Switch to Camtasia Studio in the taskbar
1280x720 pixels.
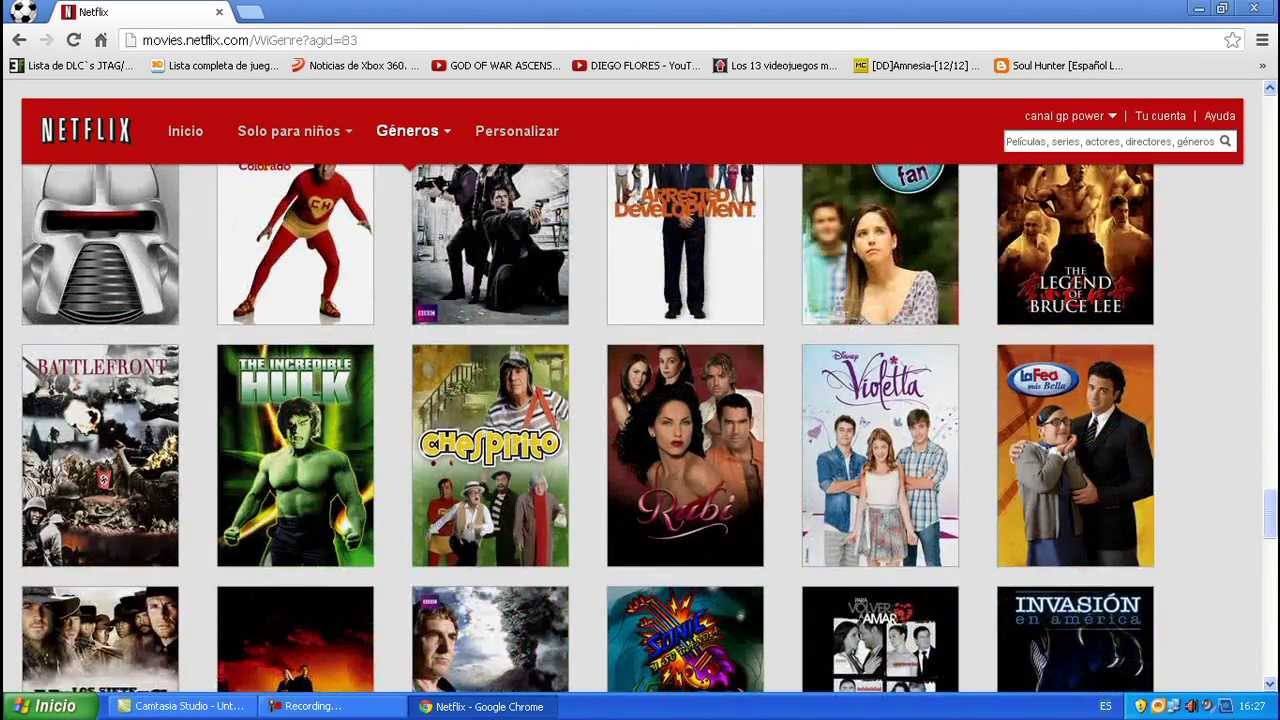pos(181,706)
